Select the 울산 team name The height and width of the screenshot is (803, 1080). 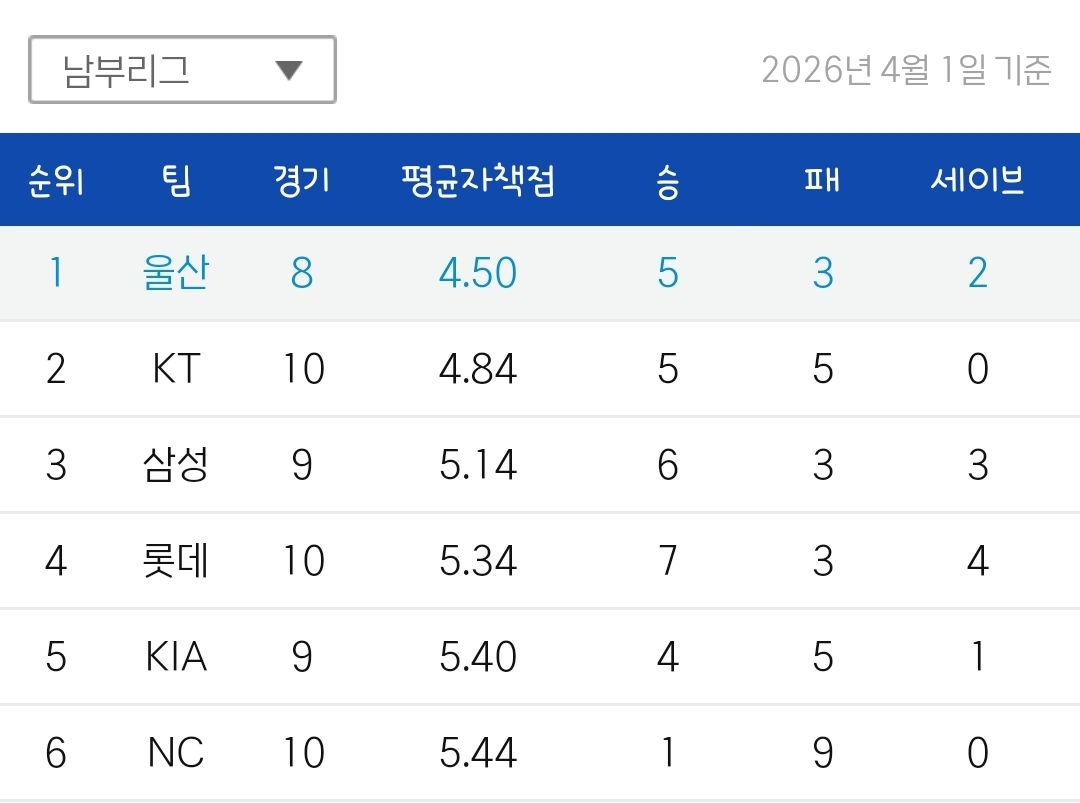click(x=176, y=273)
